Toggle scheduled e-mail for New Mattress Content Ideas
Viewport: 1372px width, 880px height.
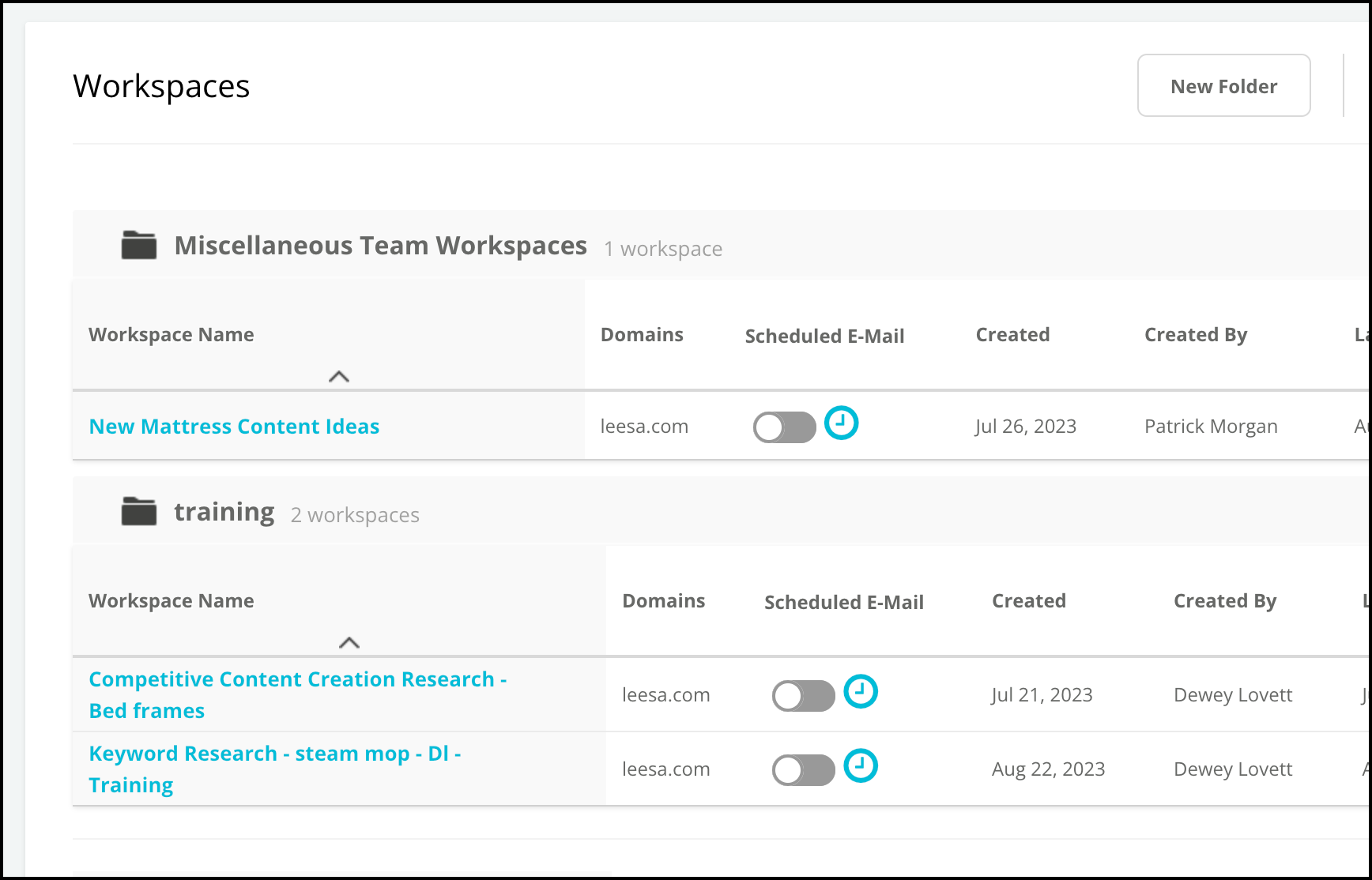(x=784, y=427)
